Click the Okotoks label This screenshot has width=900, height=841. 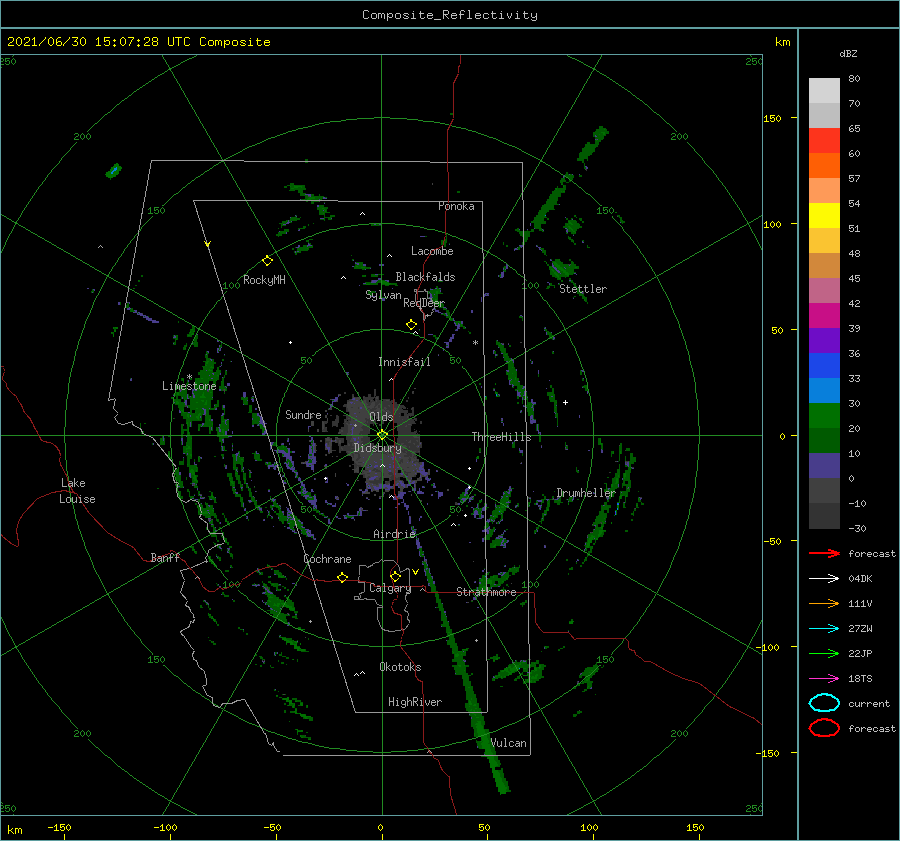[400, 667]
